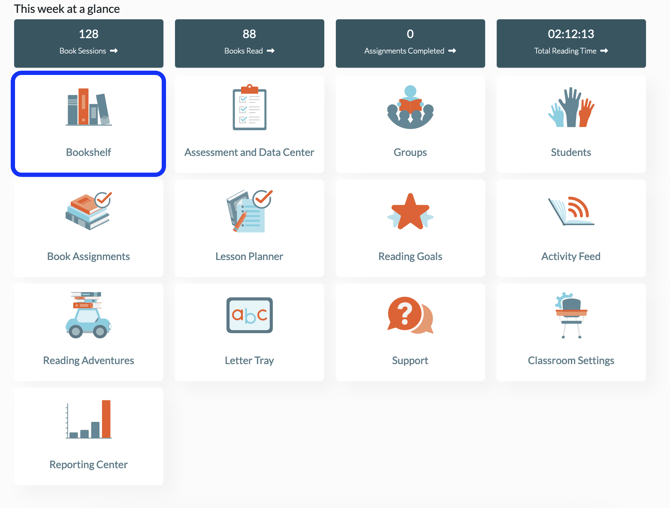The image size is (670, 508).
Task: Click the Activity Feed book icon
Action: pyautogui.click(x=571, y=212)
